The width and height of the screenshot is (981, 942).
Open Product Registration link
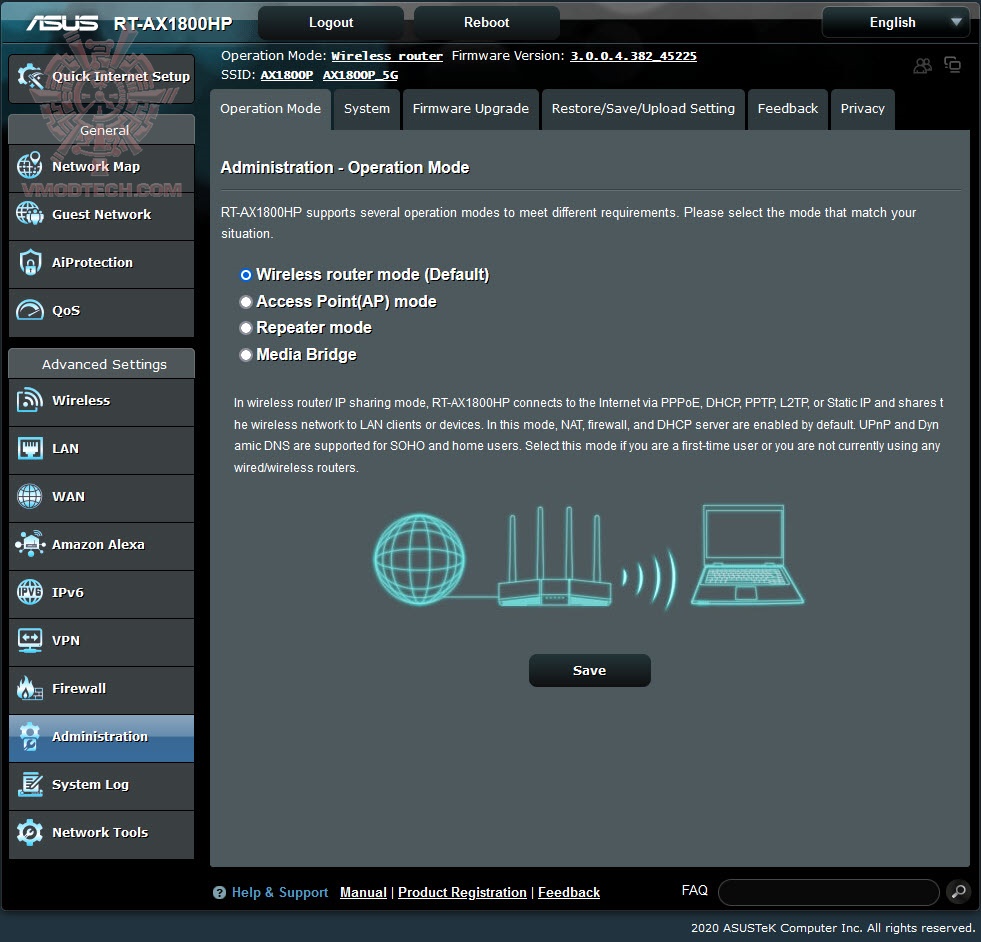point(462,893)
